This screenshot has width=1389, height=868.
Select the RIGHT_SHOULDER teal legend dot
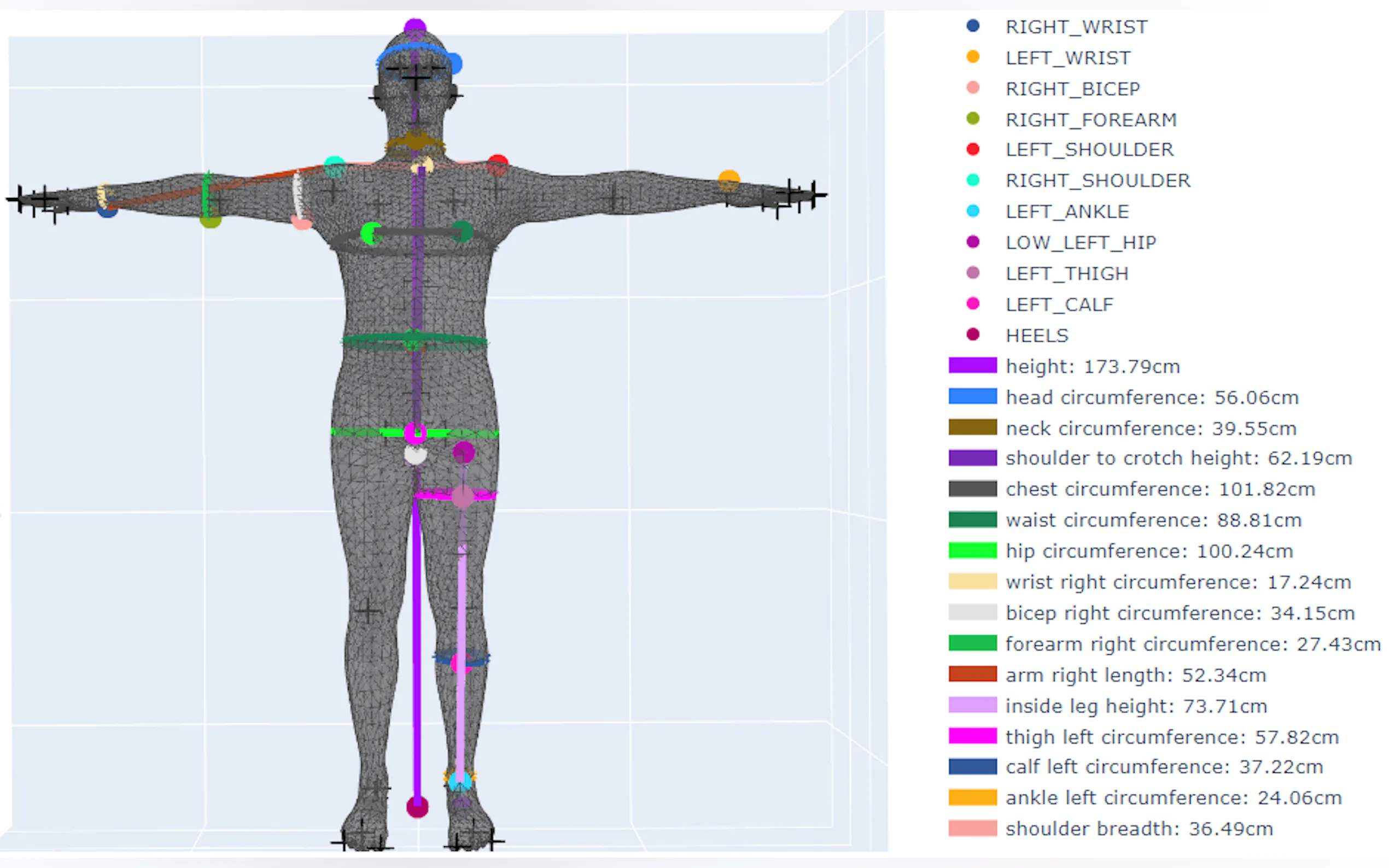[x=972, y=180]
